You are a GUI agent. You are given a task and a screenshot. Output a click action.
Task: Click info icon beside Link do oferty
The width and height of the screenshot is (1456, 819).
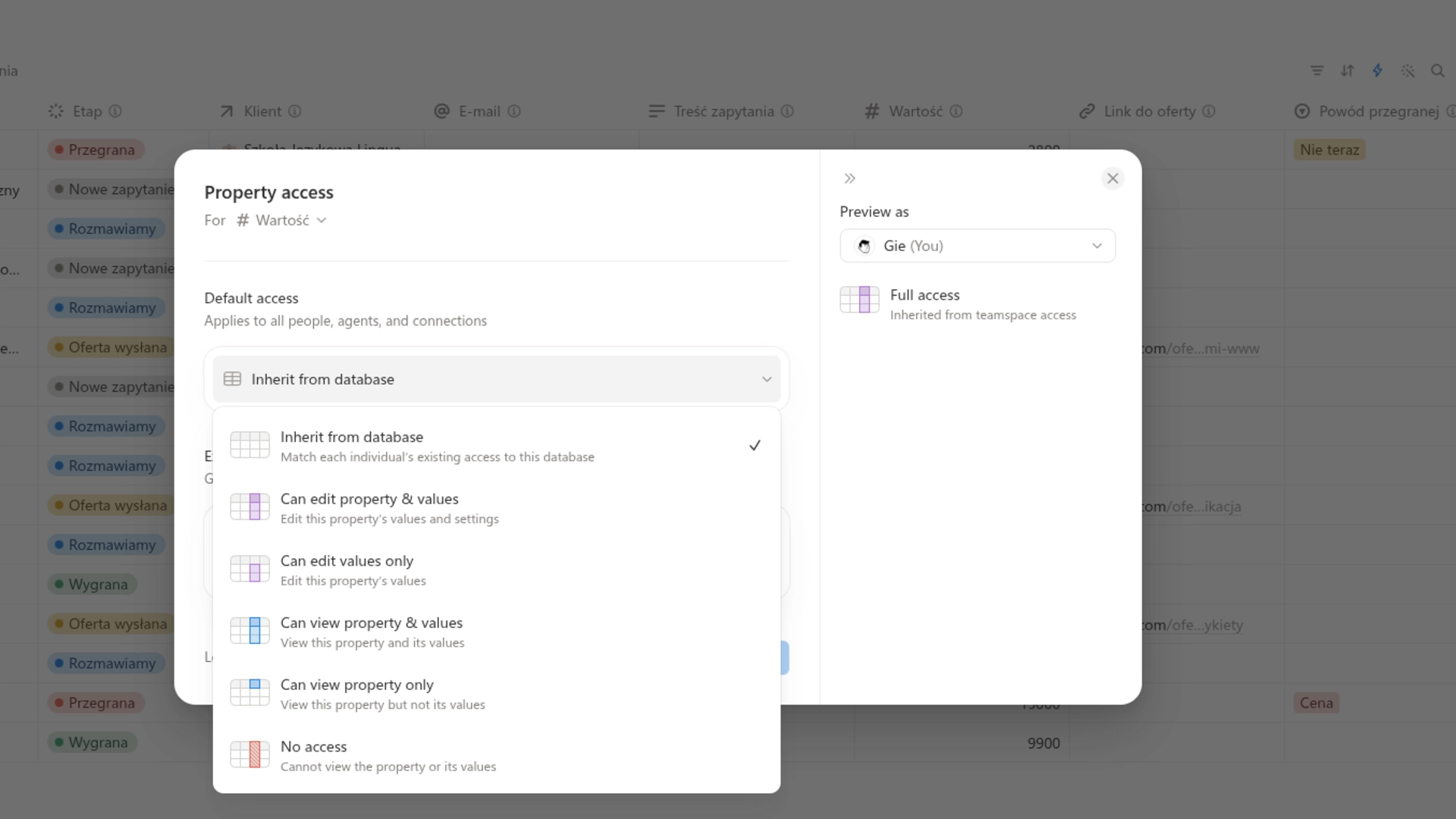(1209, 111)
